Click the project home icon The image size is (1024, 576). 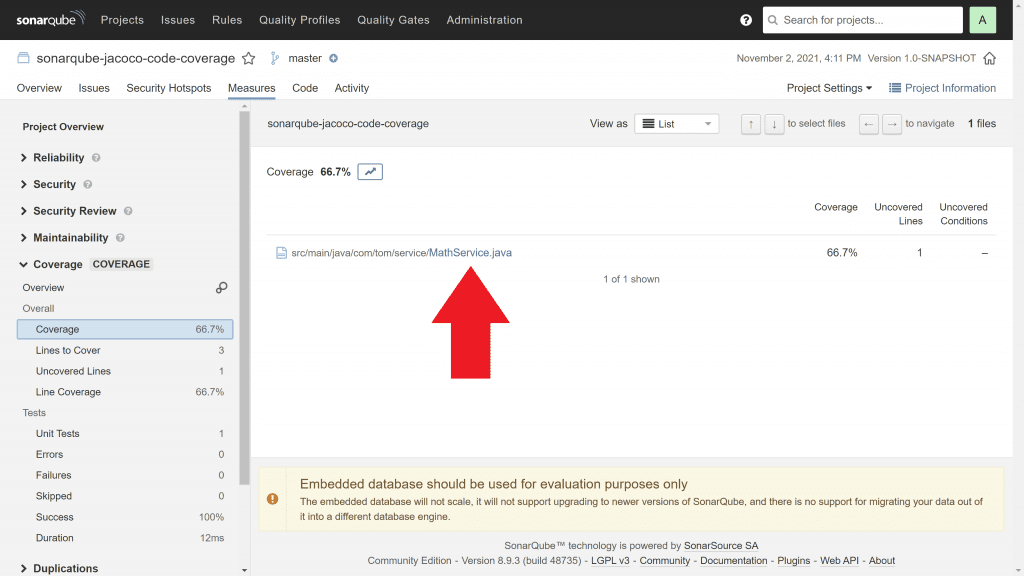pyautogui.click(x=989, y=59)
